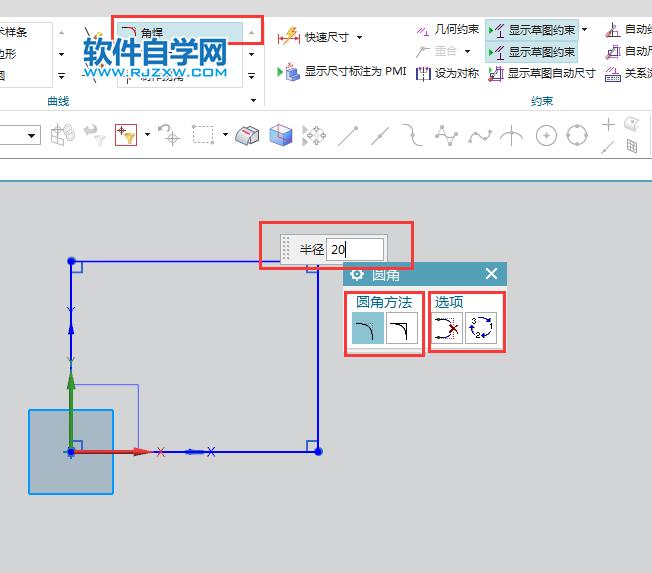The image size is (652, 573).
Task: Select the shaded datum plane square
Action: click(x=71, y=452)
